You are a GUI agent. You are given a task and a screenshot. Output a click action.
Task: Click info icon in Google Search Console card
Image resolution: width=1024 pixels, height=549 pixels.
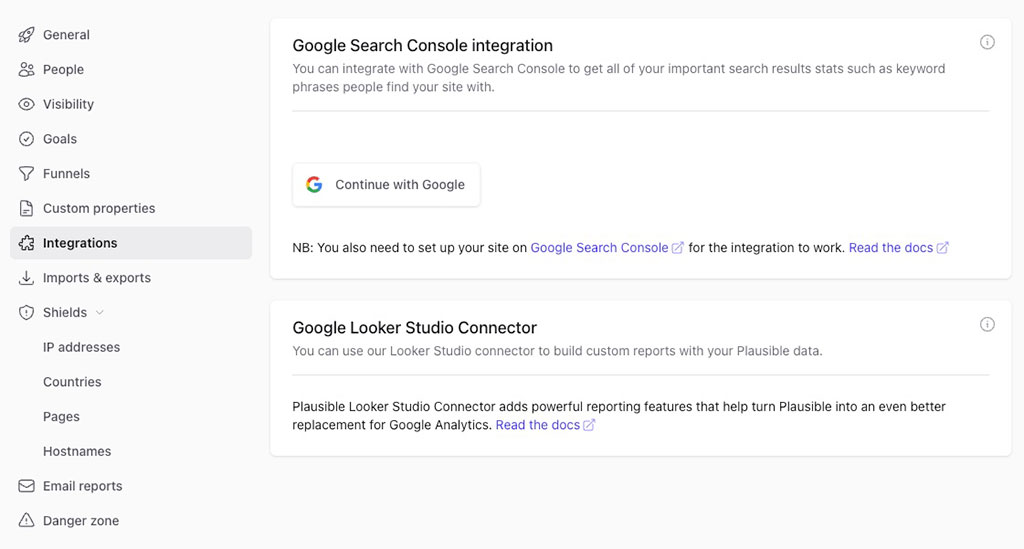987,42
